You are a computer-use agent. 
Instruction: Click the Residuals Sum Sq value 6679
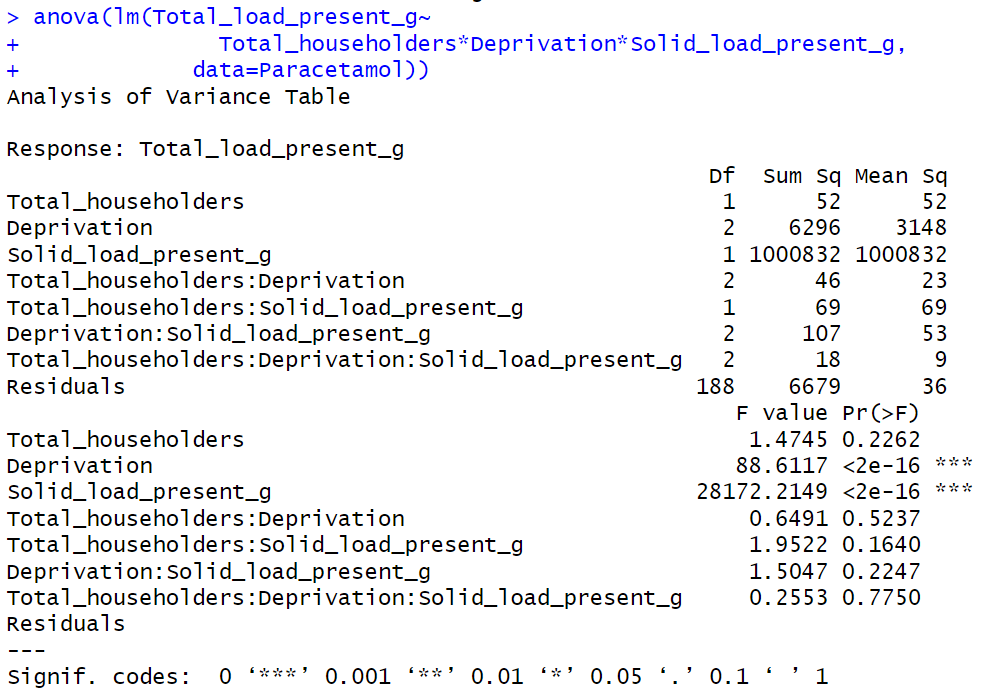point(814,387)
